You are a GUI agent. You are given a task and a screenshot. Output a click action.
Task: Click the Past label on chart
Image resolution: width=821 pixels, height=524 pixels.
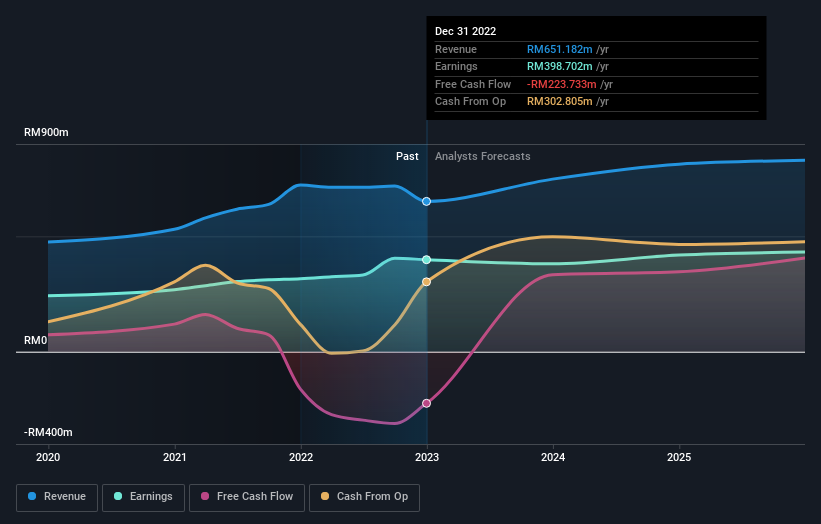point(407,157)
